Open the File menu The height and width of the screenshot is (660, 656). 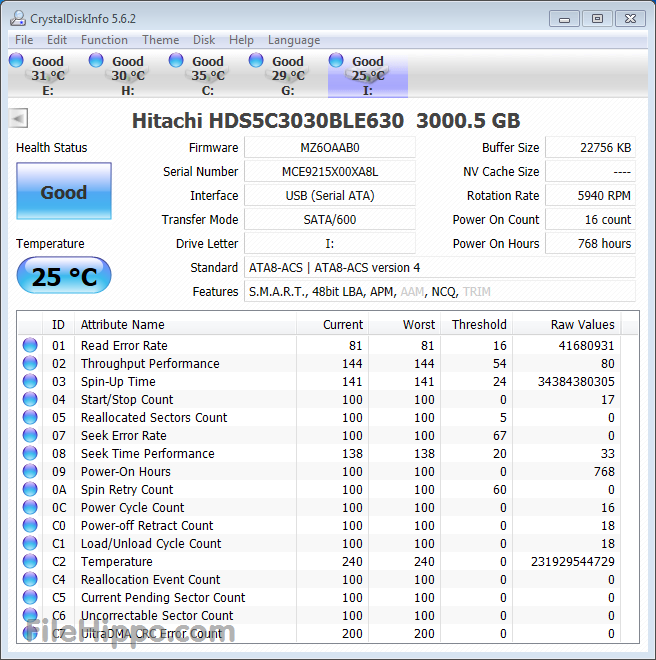24,40
